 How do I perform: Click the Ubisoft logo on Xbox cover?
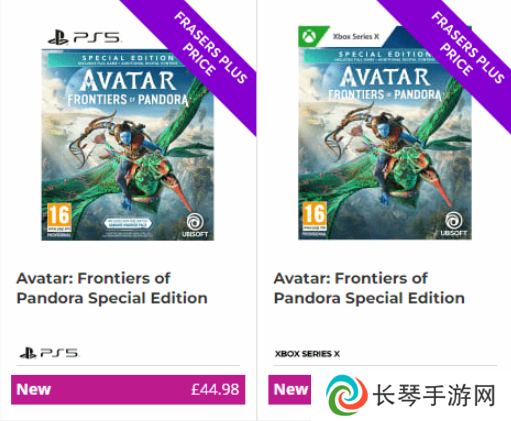coord(453,223)
